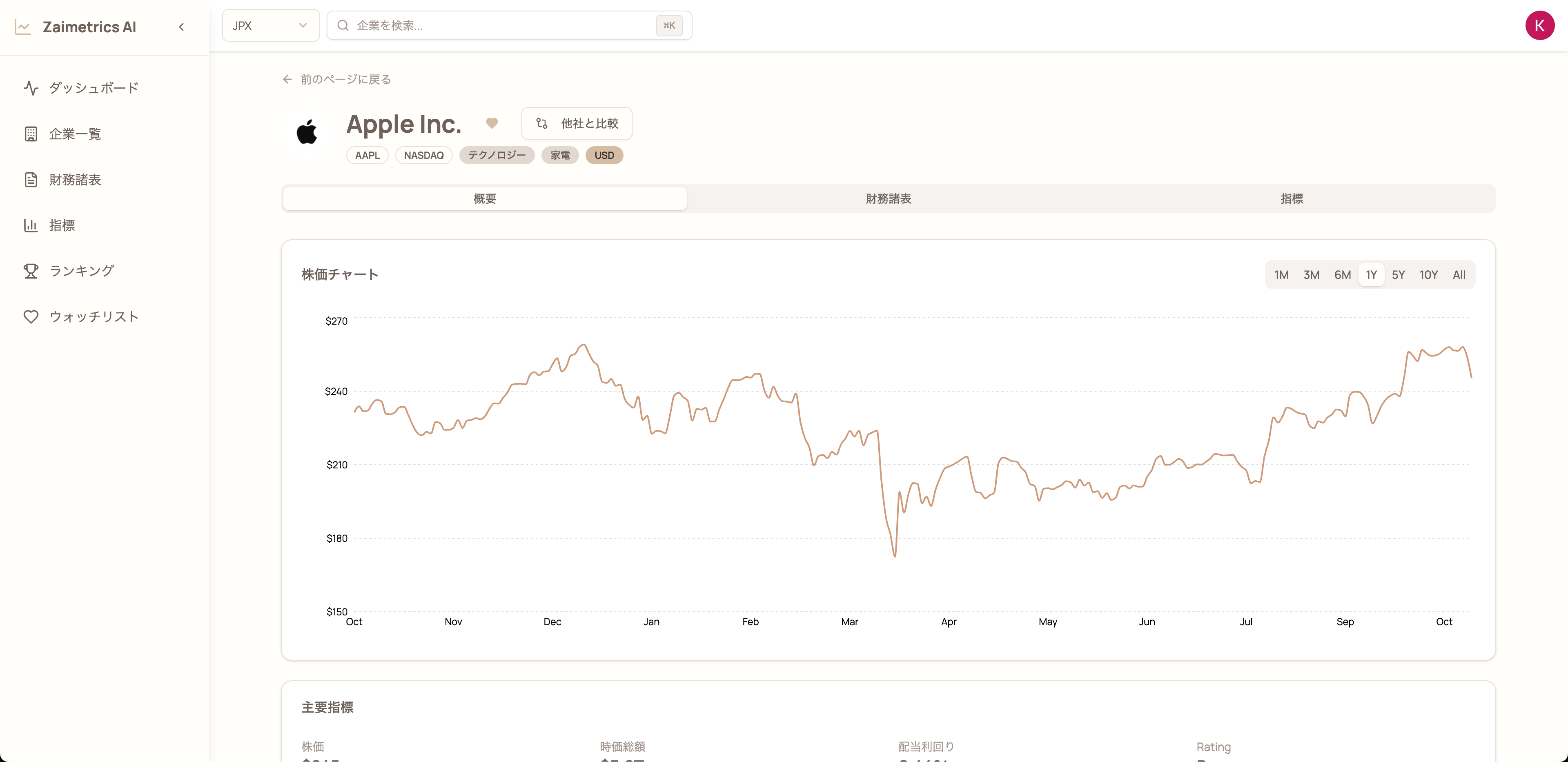Click the watchlist heart icon in sidebar
Viewport: 1568px width, 762px height.
(x=31, y=316)
